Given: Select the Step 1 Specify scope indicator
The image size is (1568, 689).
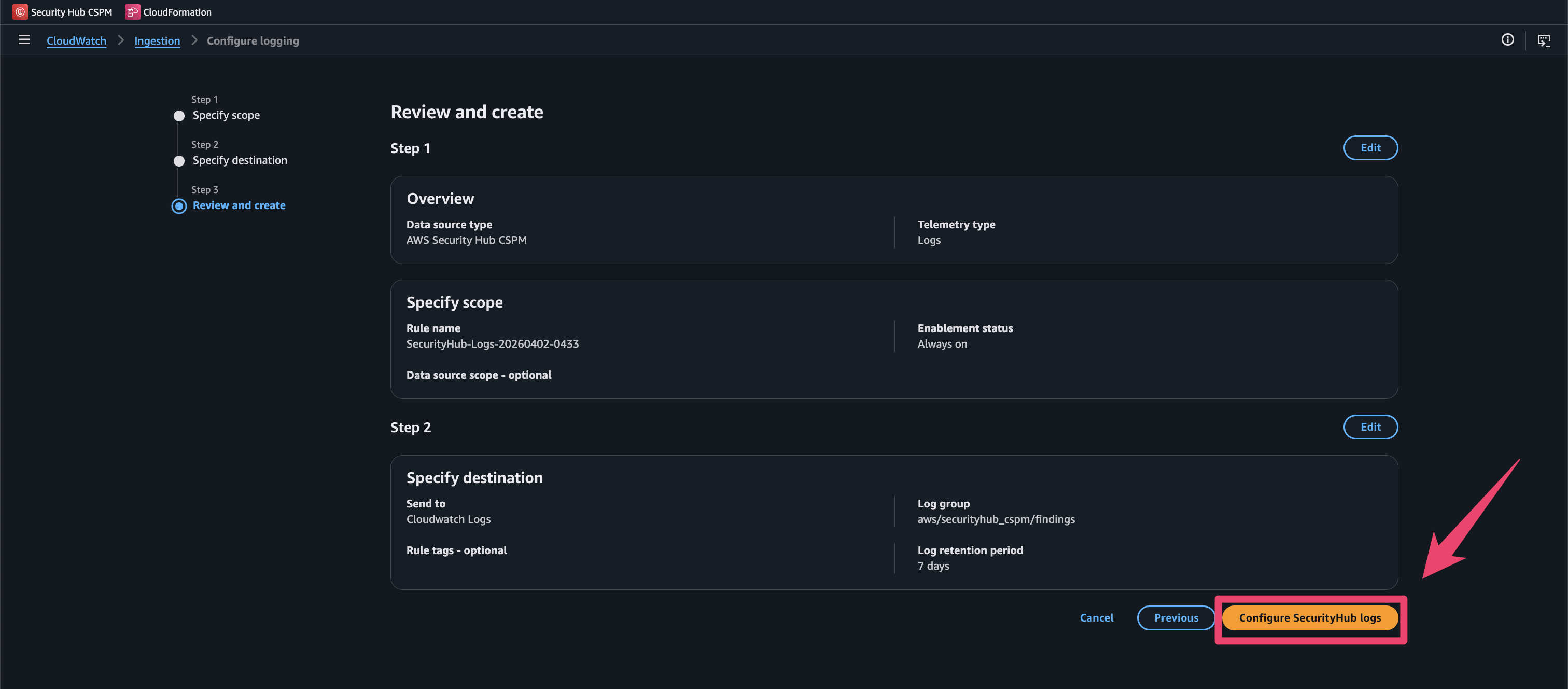Looking at the screenshot, I should click(179, 116).
